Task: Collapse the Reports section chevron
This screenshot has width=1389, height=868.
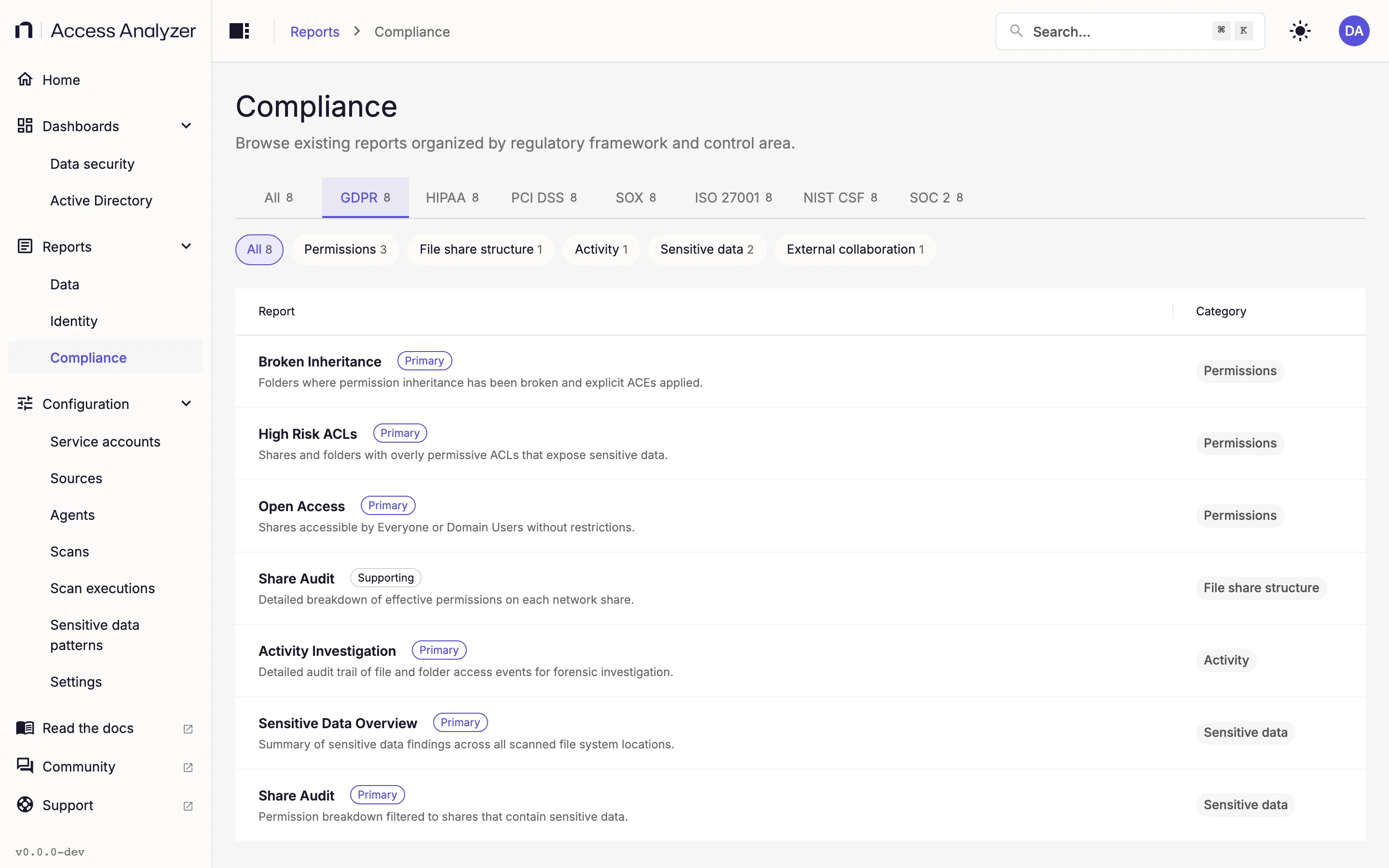Action: [x=186, y=246]
